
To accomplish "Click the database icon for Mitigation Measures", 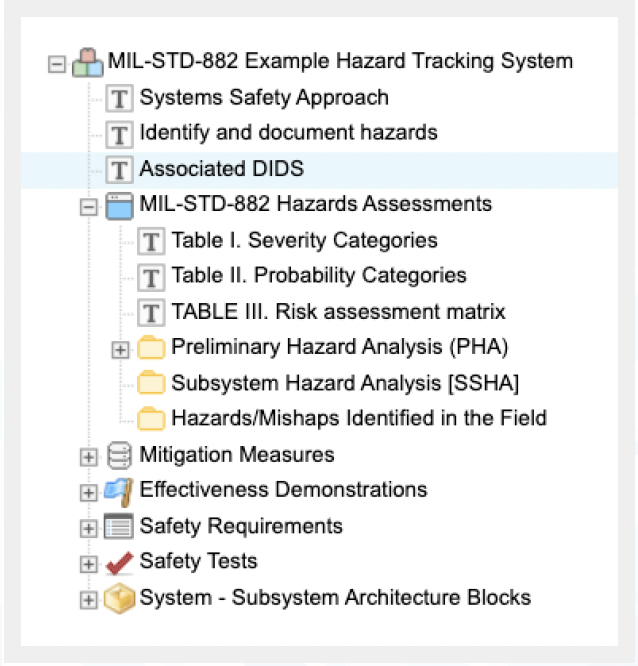I will pyautogui.click(x=119, y=455).
